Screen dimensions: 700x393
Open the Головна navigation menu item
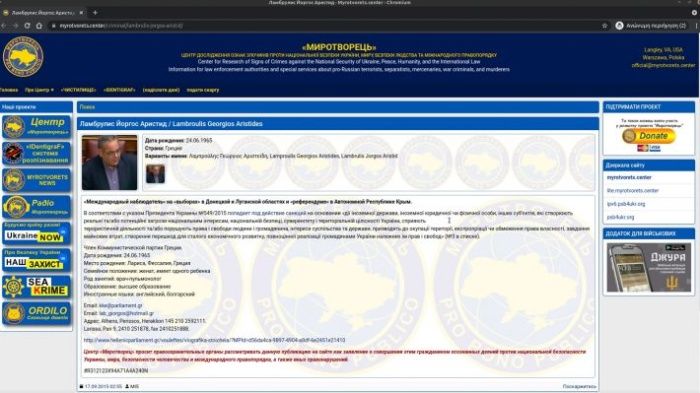tap(9, 90)
